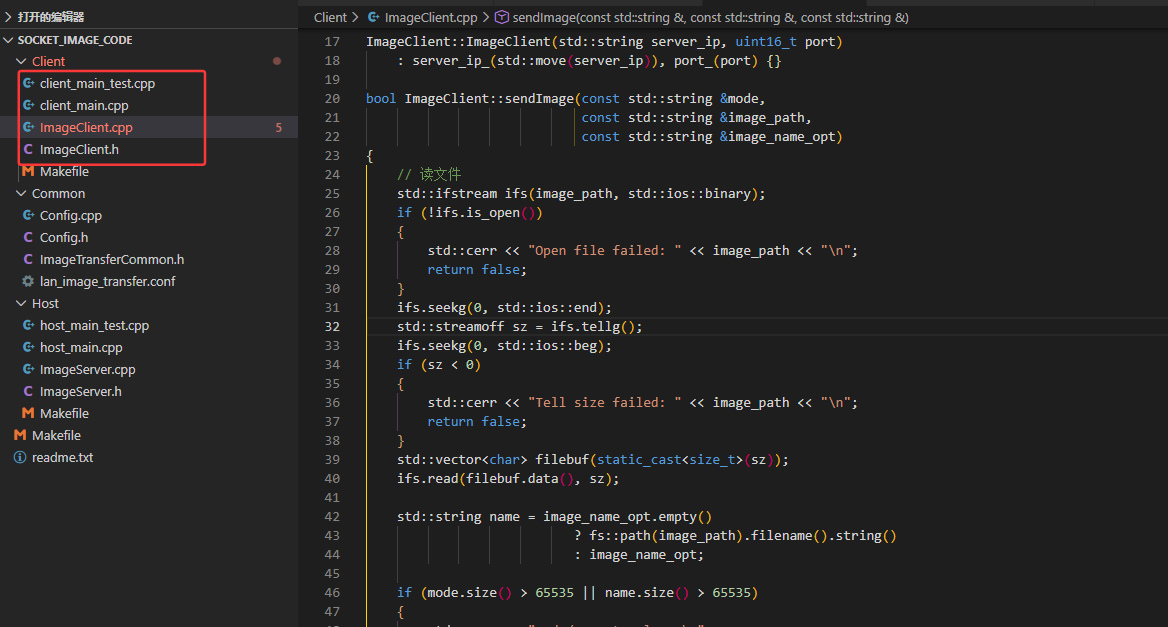
Task: Click 'uint16_t' type in the constructor
Action: (766, 42)
